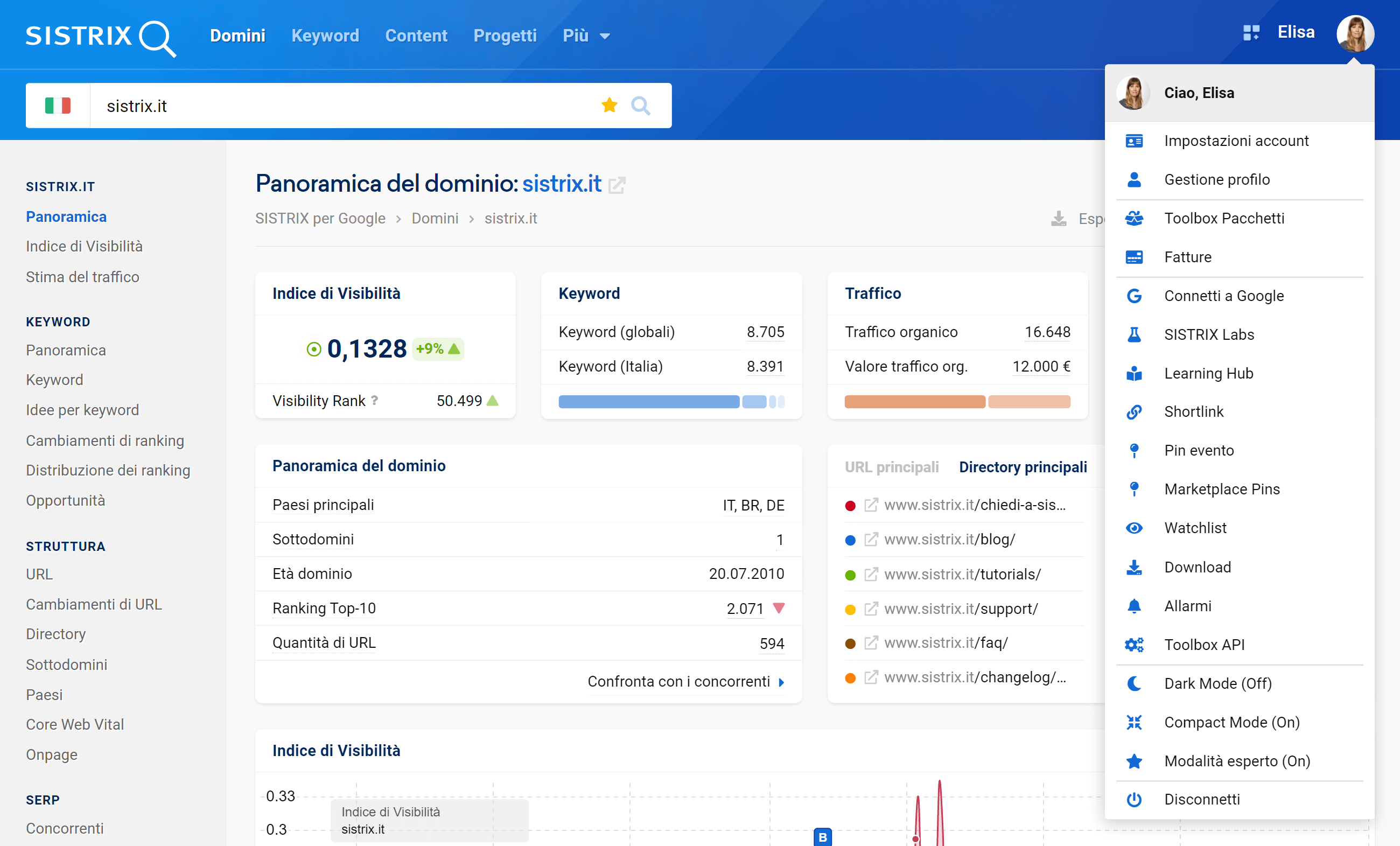Click the Fatture invoice icon
Image resolution: width=1400 pixels, height=846 pixels.
point(1134,257)
